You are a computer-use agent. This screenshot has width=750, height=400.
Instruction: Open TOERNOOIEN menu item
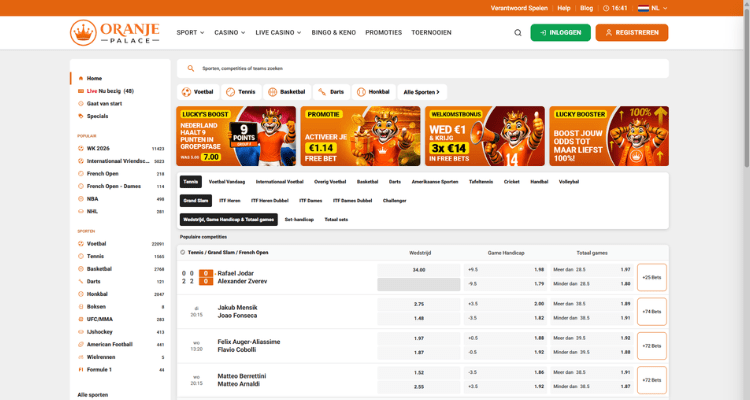[431, 33]
